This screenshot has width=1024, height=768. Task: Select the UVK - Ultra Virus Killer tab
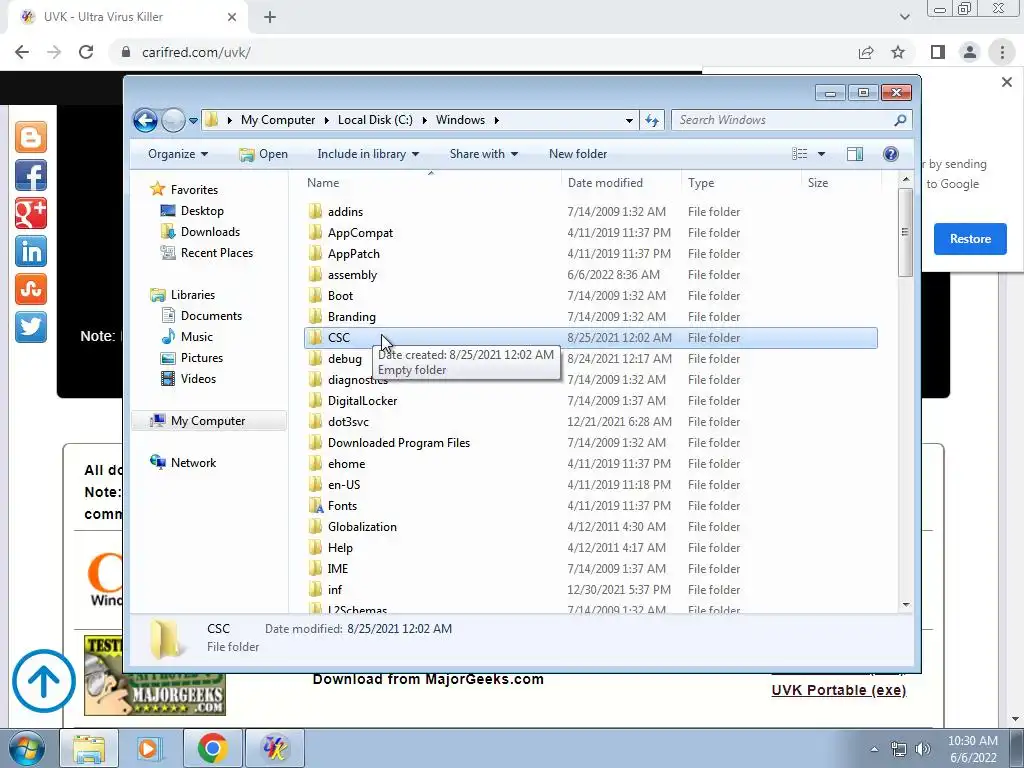127,18
